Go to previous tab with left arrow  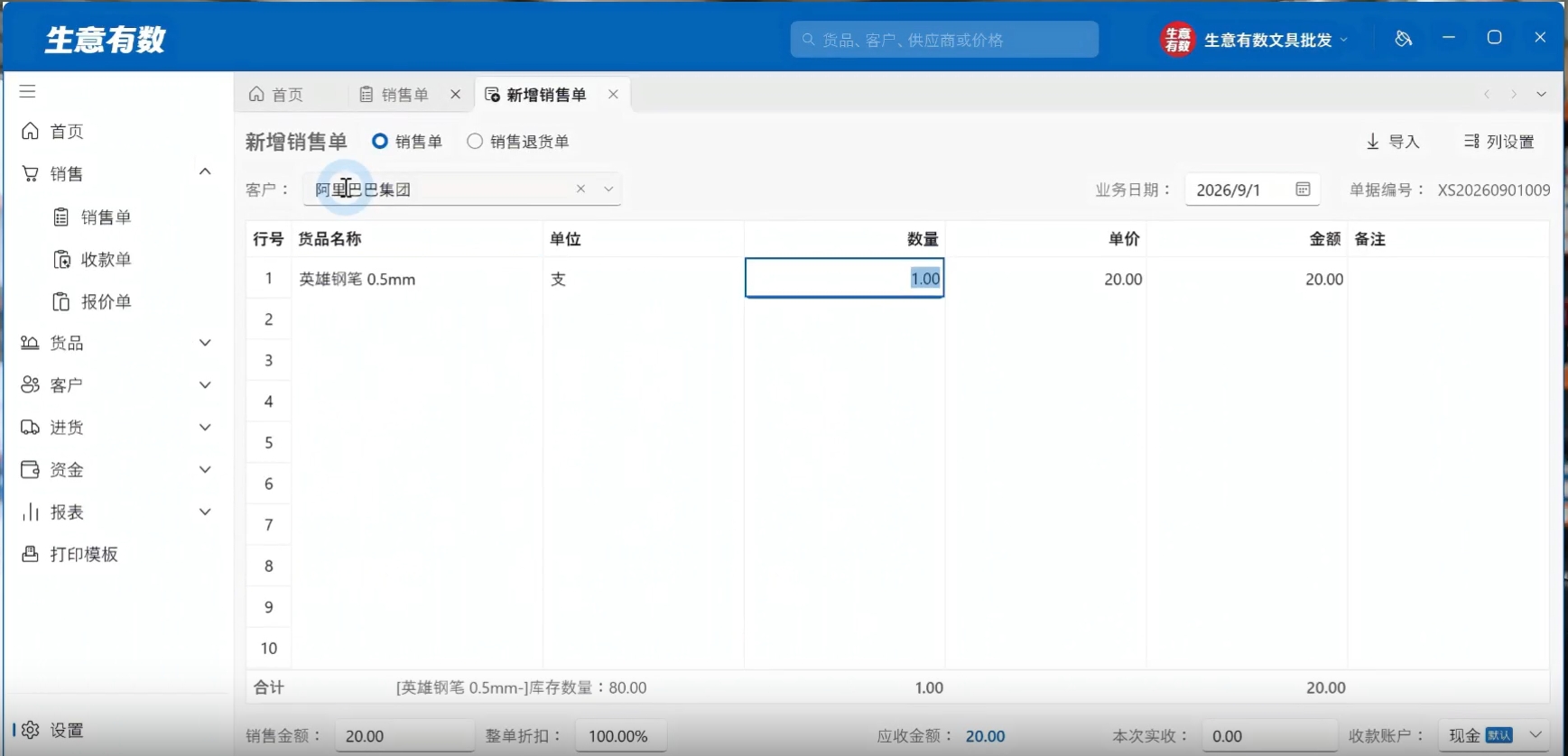coord(1487,94)
